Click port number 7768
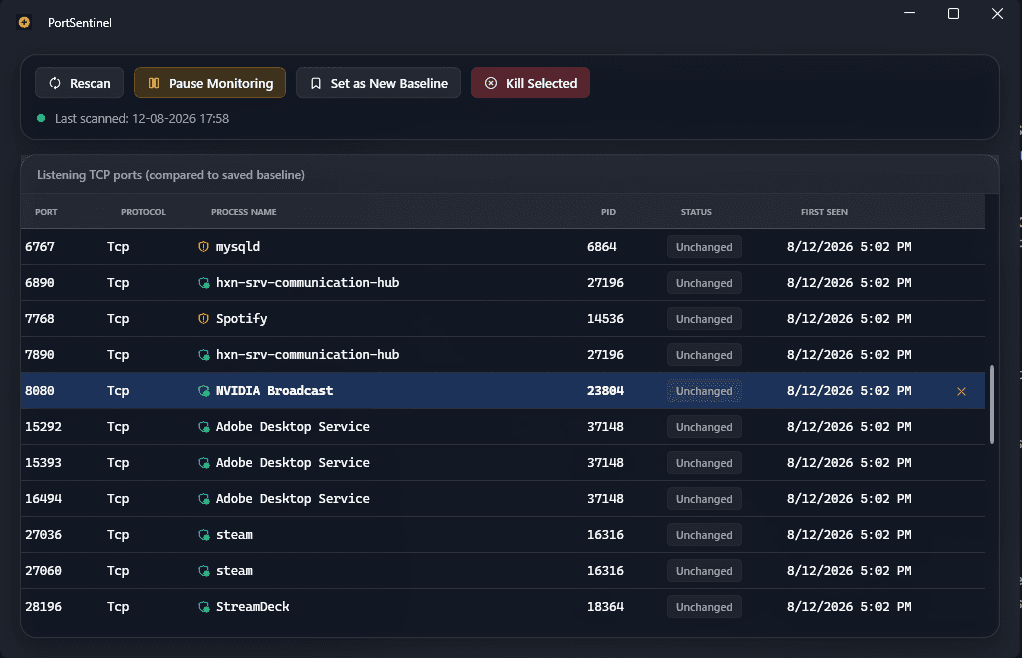1022x658 pixels. 40,319
